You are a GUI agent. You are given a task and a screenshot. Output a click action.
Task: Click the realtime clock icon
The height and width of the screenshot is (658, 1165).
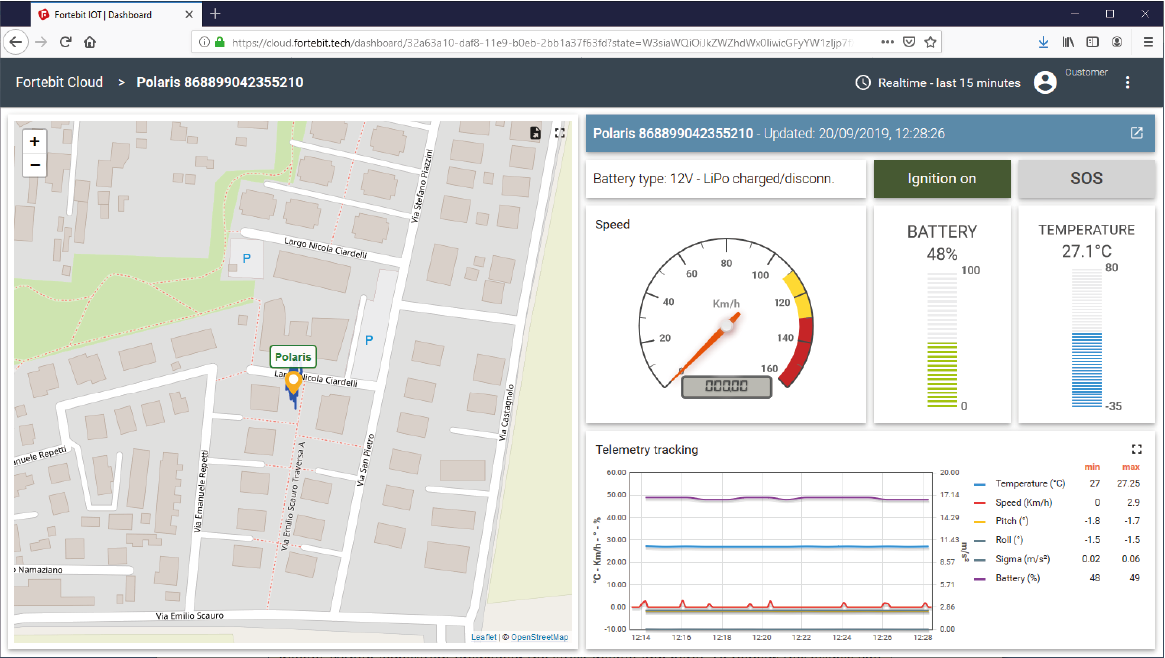(x=863, y=82)
